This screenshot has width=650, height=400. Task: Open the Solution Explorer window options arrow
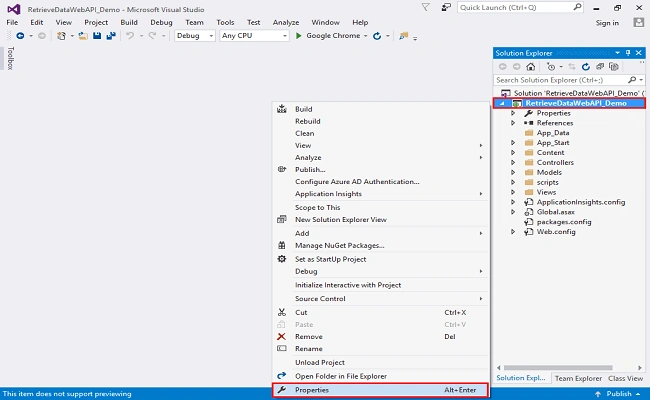617,53
